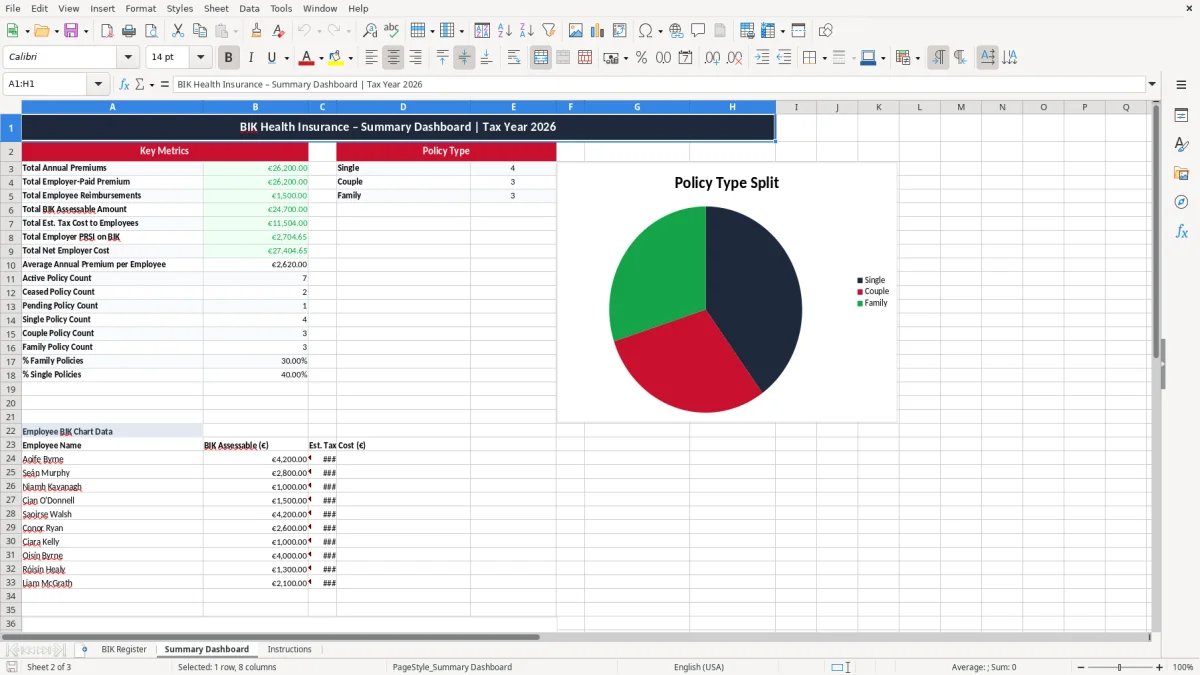
Task: Expand the formula bar arrow
Action: point(1152,85)
